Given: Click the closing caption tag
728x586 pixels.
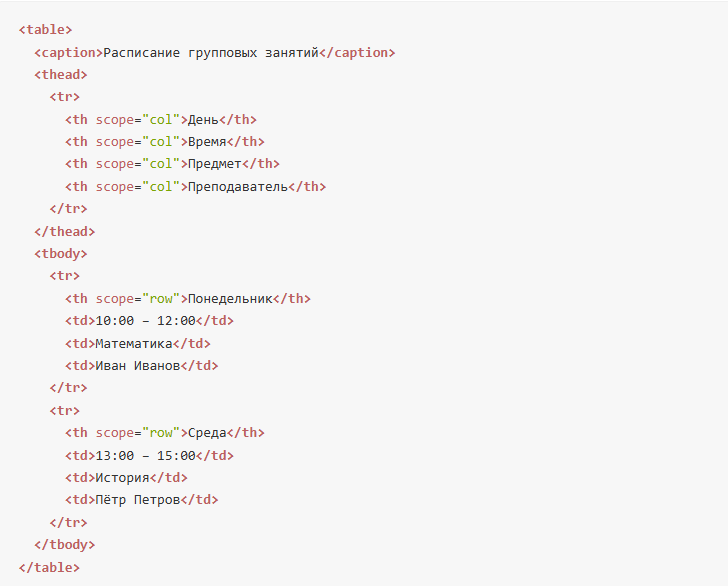Looking at the screenshot, I should [x=357, y=52].
